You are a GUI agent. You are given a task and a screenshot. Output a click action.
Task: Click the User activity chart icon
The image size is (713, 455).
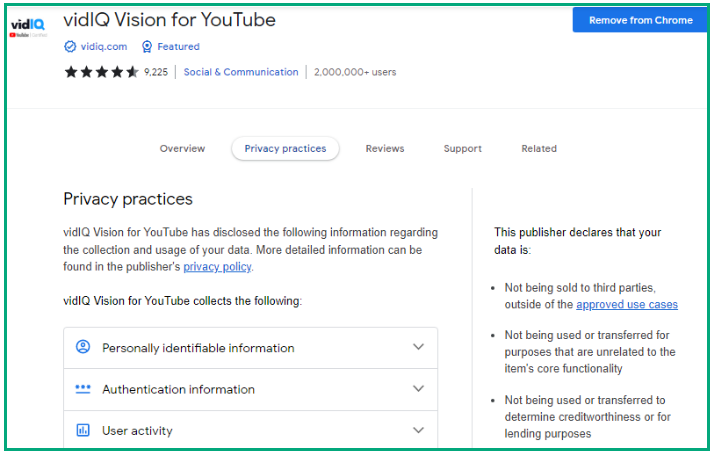point(83,430)
